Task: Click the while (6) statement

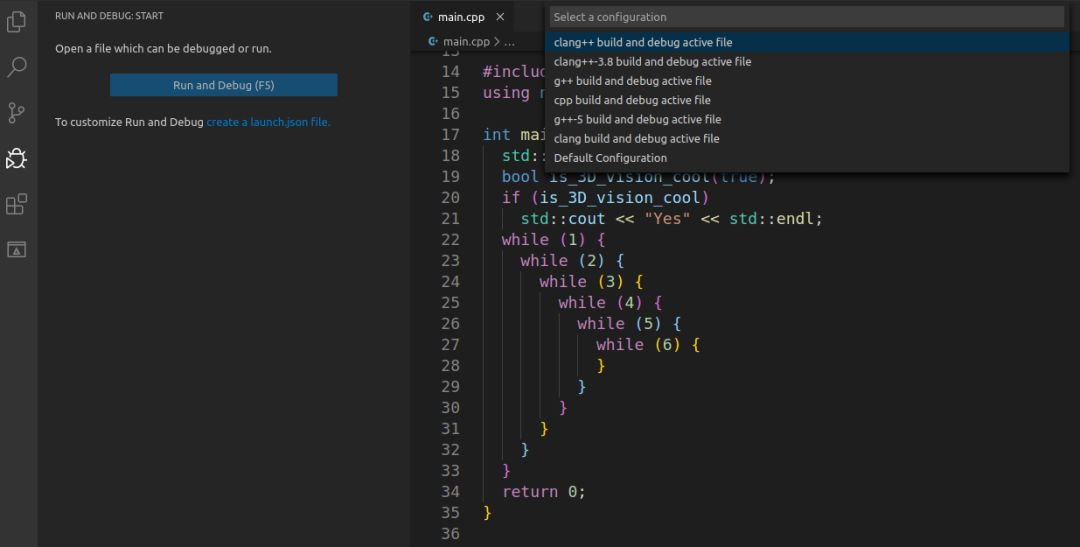Action: click(647, 344)
